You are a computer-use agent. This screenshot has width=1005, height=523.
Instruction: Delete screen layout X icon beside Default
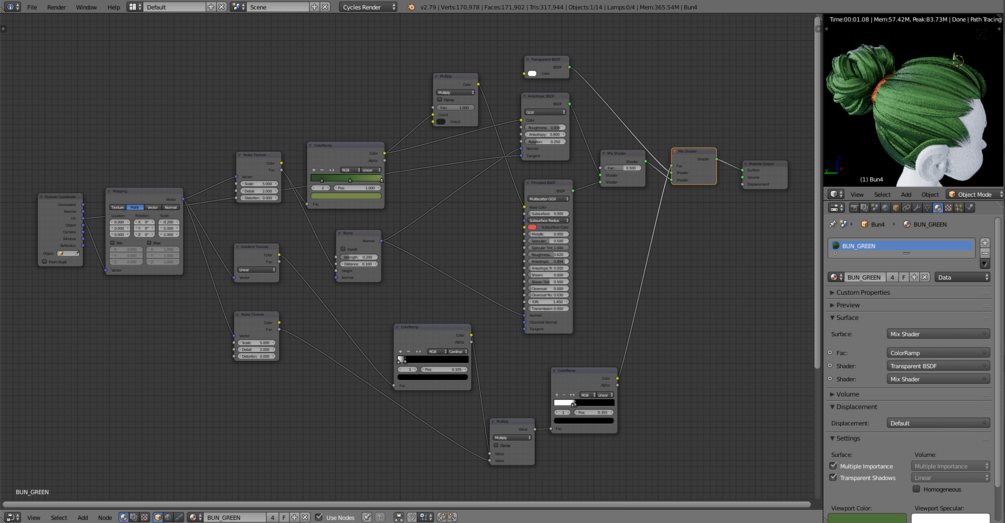(222, 7)
